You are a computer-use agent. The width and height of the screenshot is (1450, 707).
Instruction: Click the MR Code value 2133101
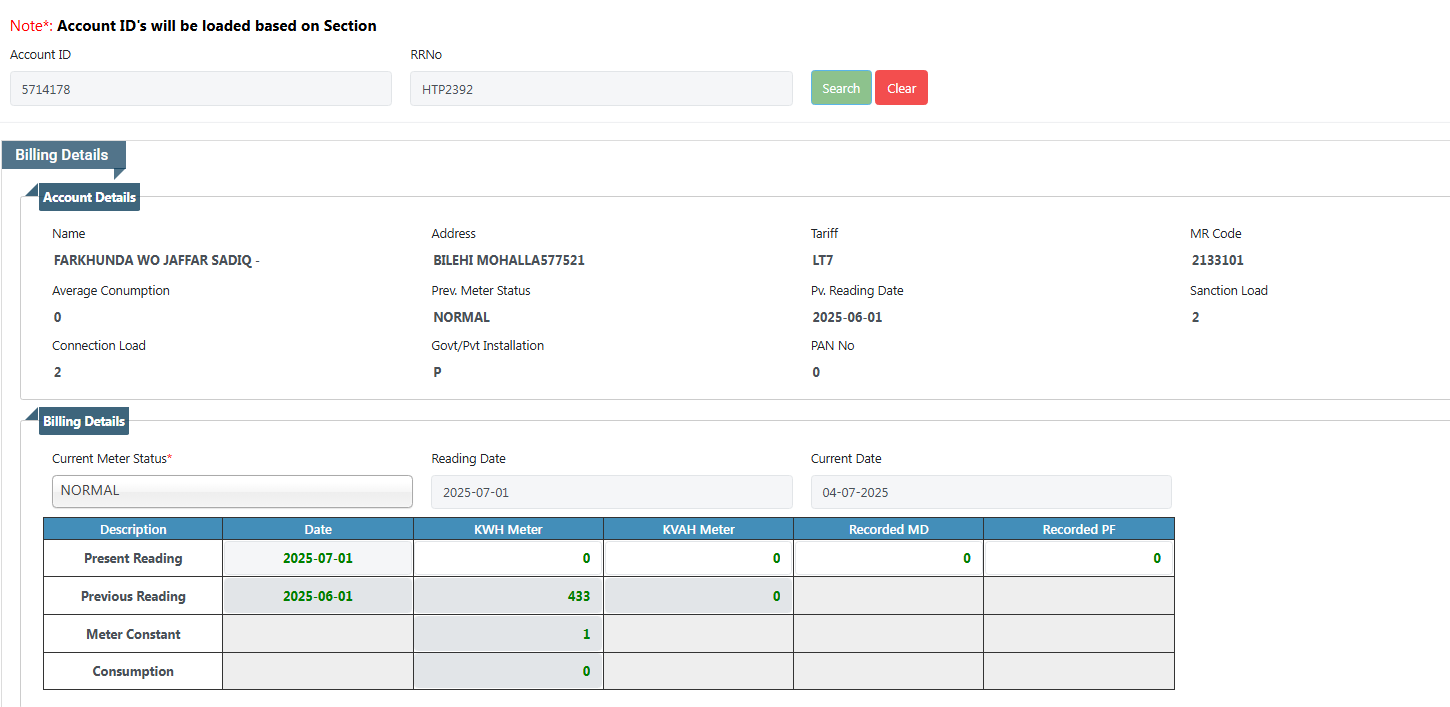[1218, 260]
